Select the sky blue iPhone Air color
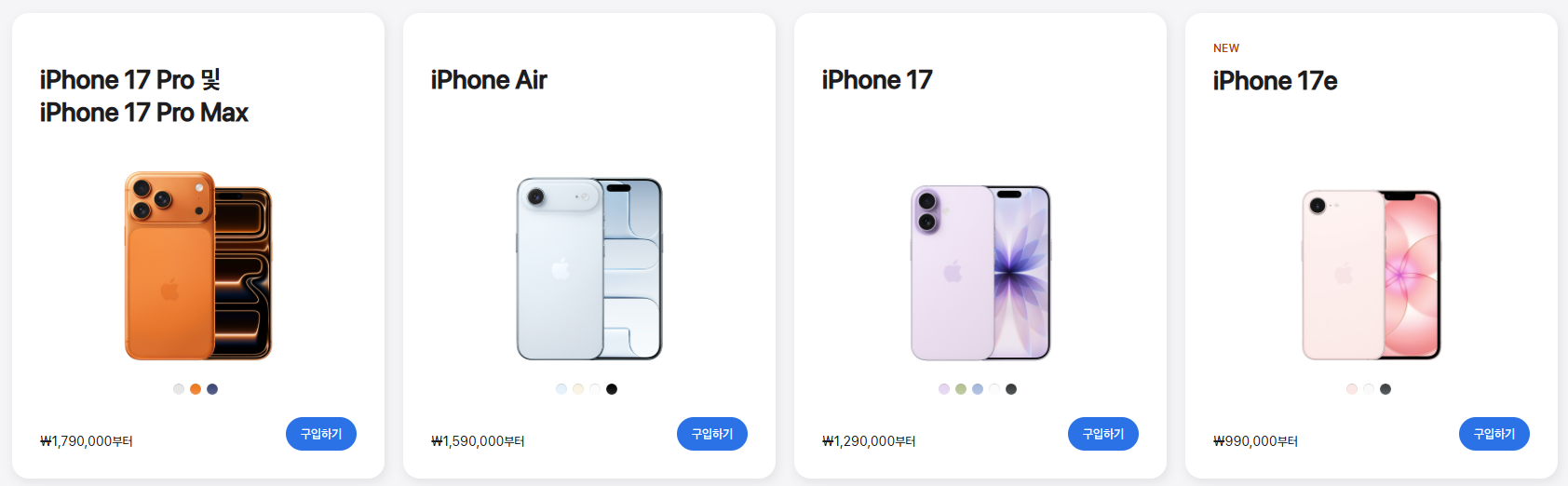 click(x=561, y=389)
